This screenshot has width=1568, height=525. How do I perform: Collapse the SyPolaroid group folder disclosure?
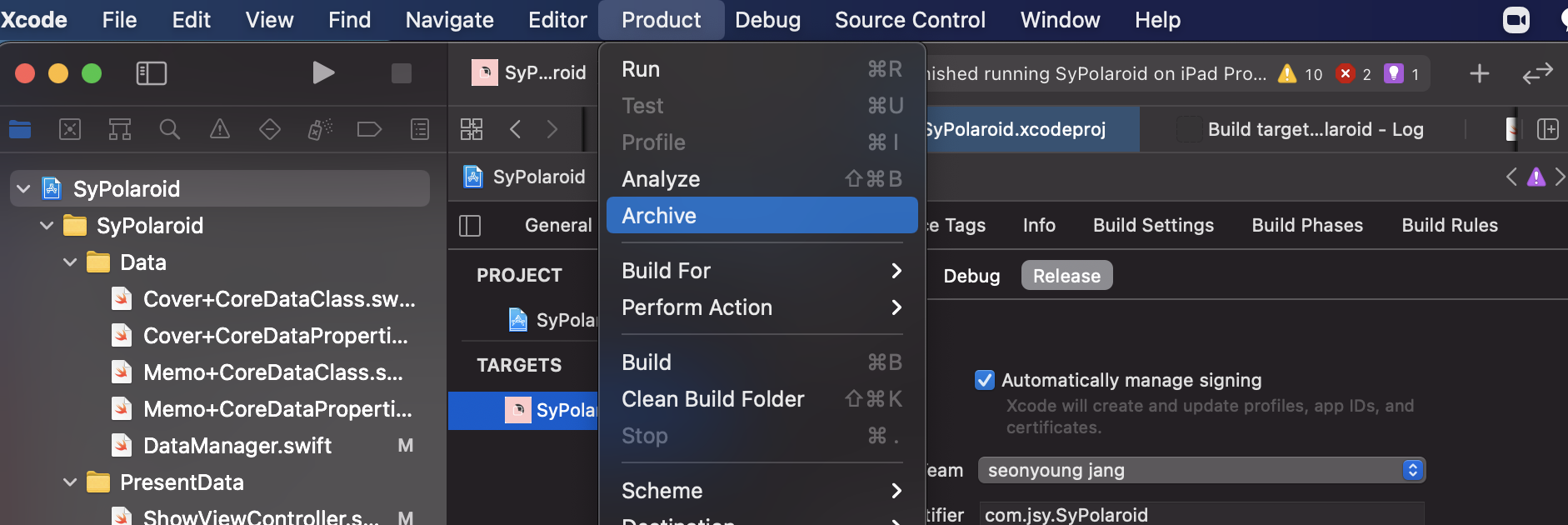click(x=47, y=226)
